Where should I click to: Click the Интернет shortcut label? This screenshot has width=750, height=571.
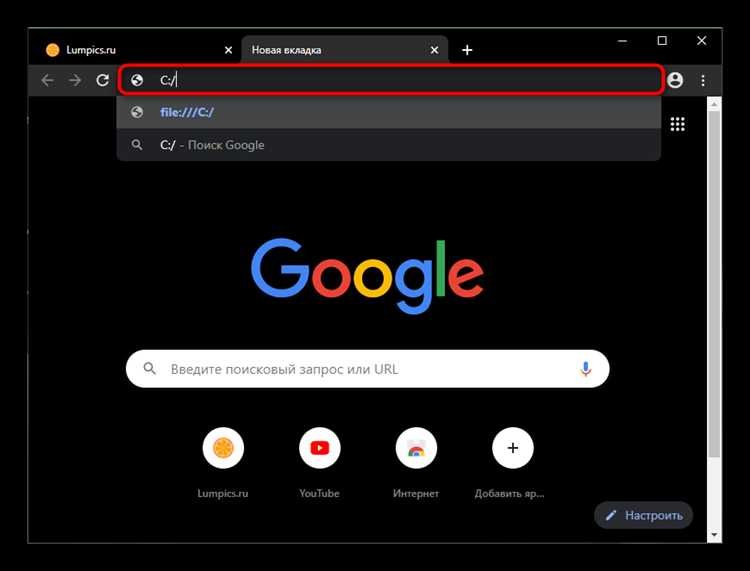(416, 493)
